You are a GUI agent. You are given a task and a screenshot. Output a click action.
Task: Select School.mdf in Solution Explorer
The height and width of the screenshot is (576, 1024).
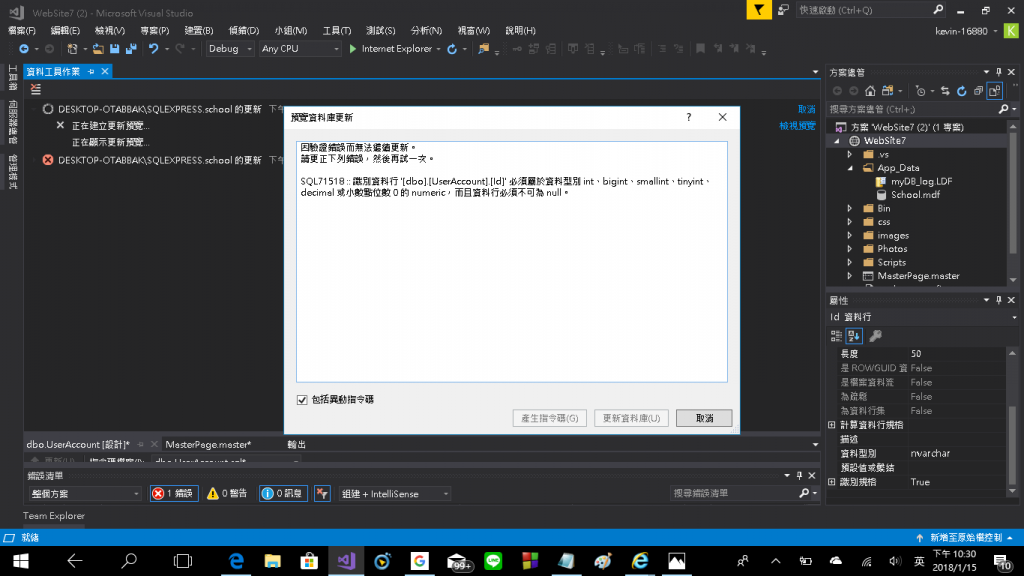pyautogui.click(x=915, y=195)
